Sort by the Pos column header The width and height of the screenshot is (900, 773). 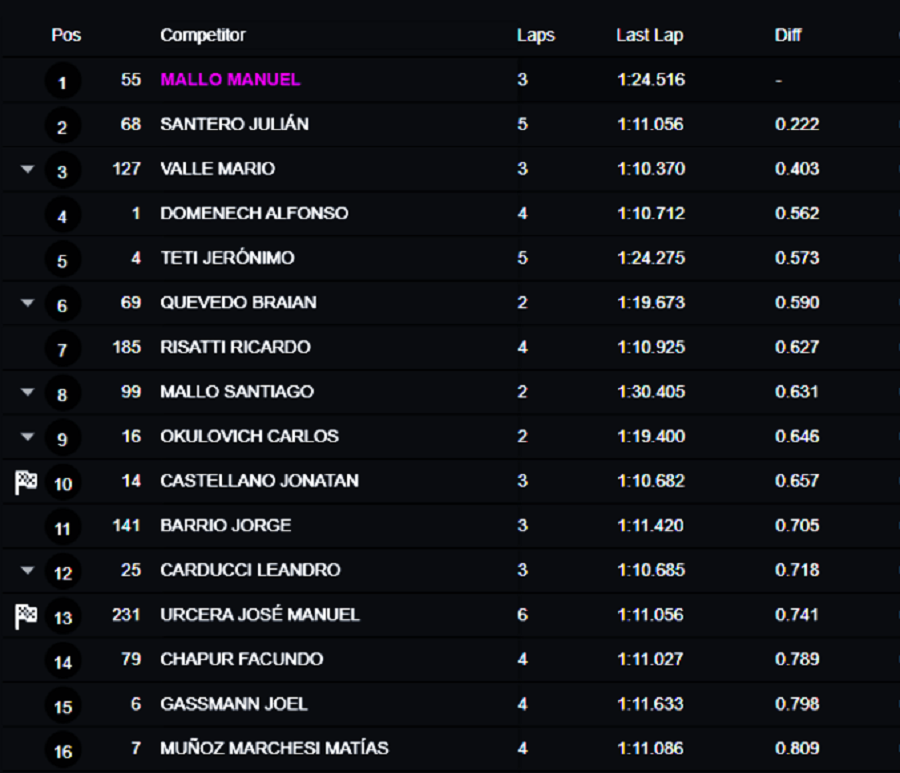(x=66, y=35)
